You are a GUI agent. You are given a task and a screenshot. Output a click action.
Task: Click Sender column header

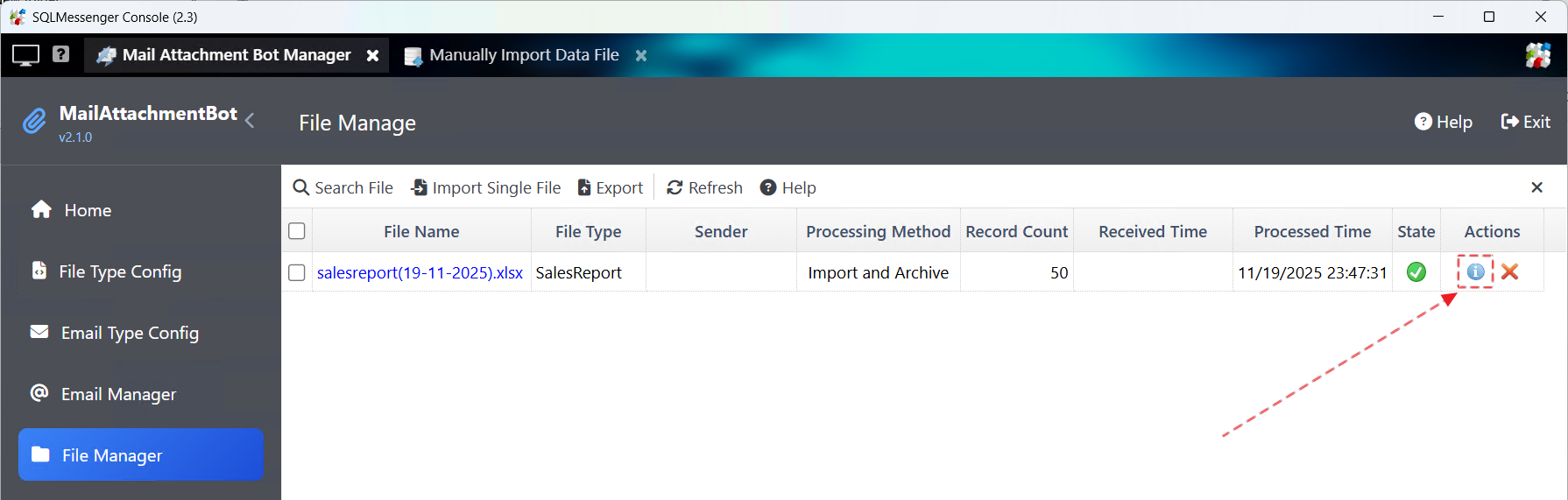(x=721, y=231)
